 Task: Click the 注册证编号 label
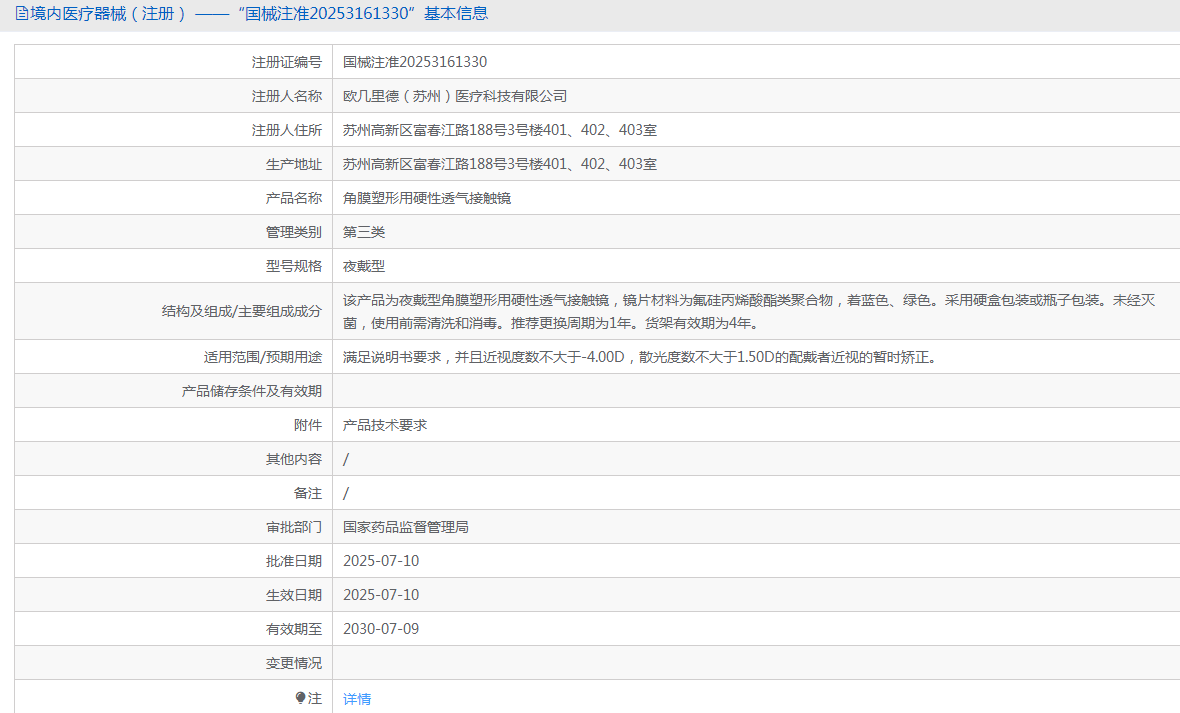coord(286,62)
